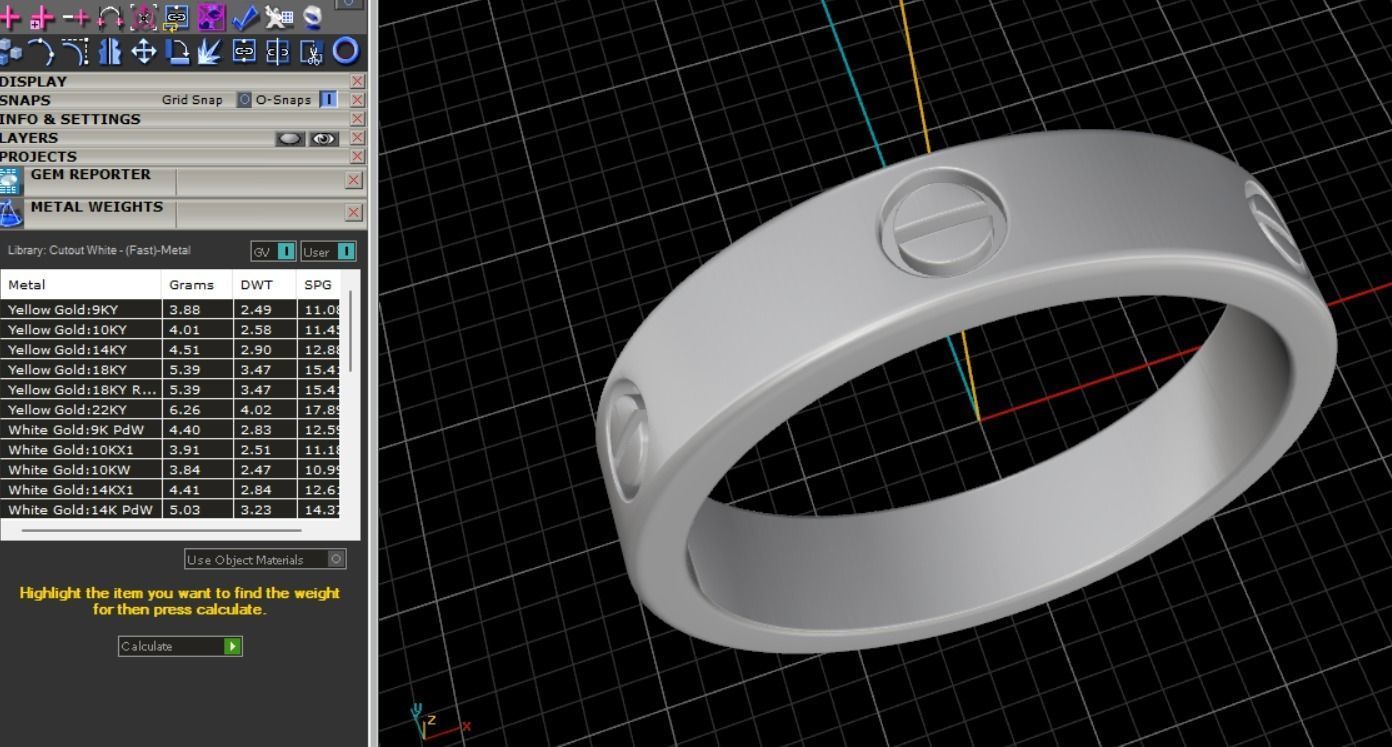Click the Metal Weights flask icon
Image resolution: width=1392 pixels, height=747 pixels.
tap(10, 213)
